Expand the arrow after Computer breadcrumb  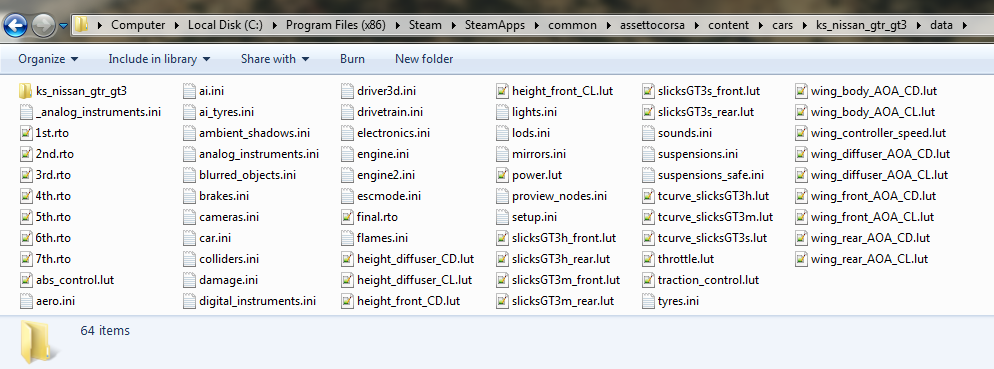point(177,26)
